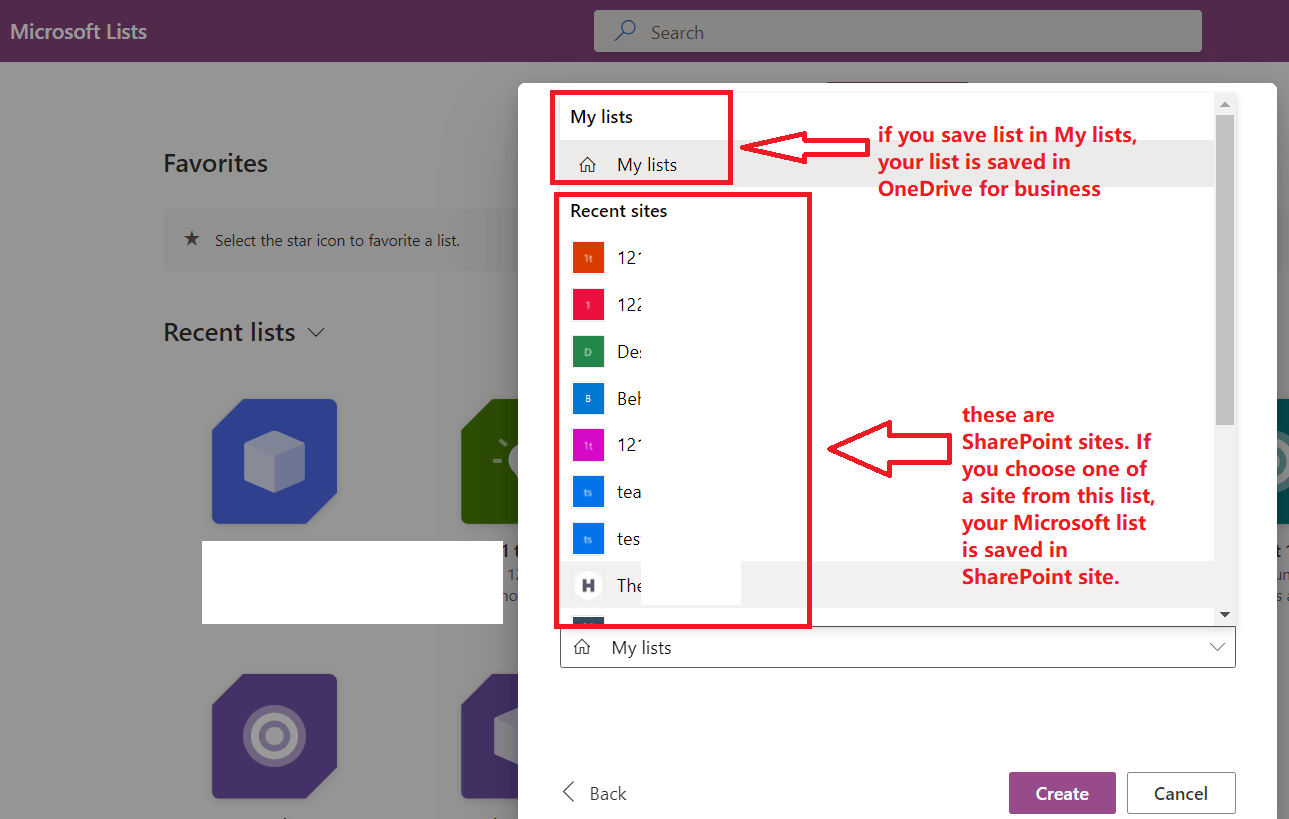
Task: Focus the Search box in the header
Action: (x=898, y=31)
